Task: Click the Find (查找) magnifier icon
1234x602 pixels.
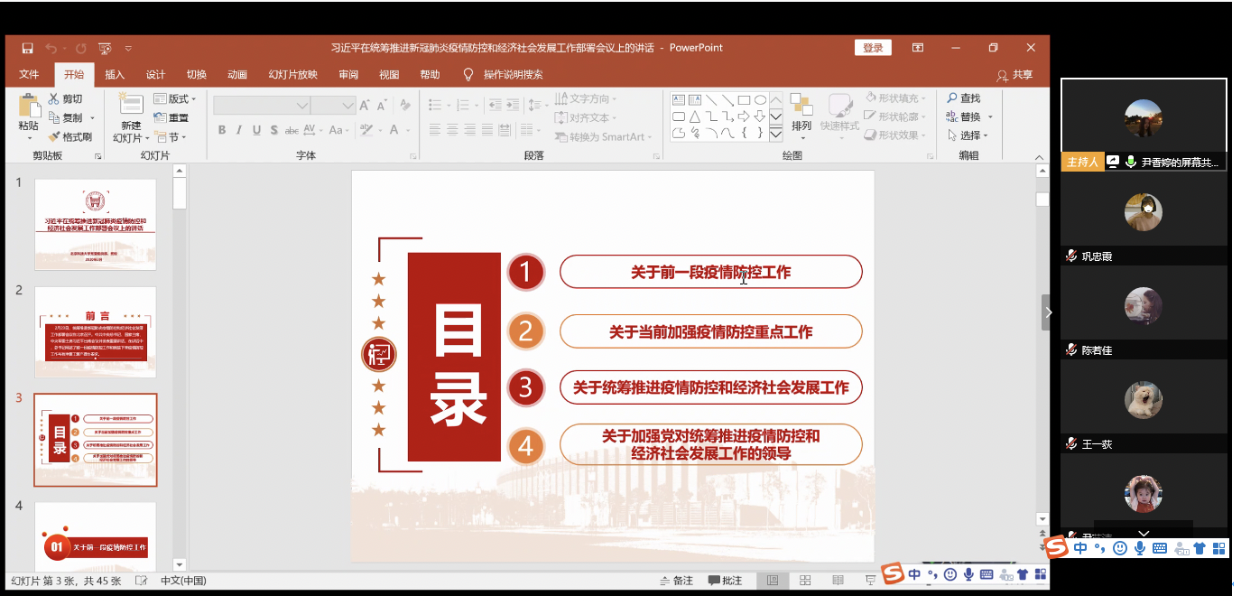Action: (952, 99)
